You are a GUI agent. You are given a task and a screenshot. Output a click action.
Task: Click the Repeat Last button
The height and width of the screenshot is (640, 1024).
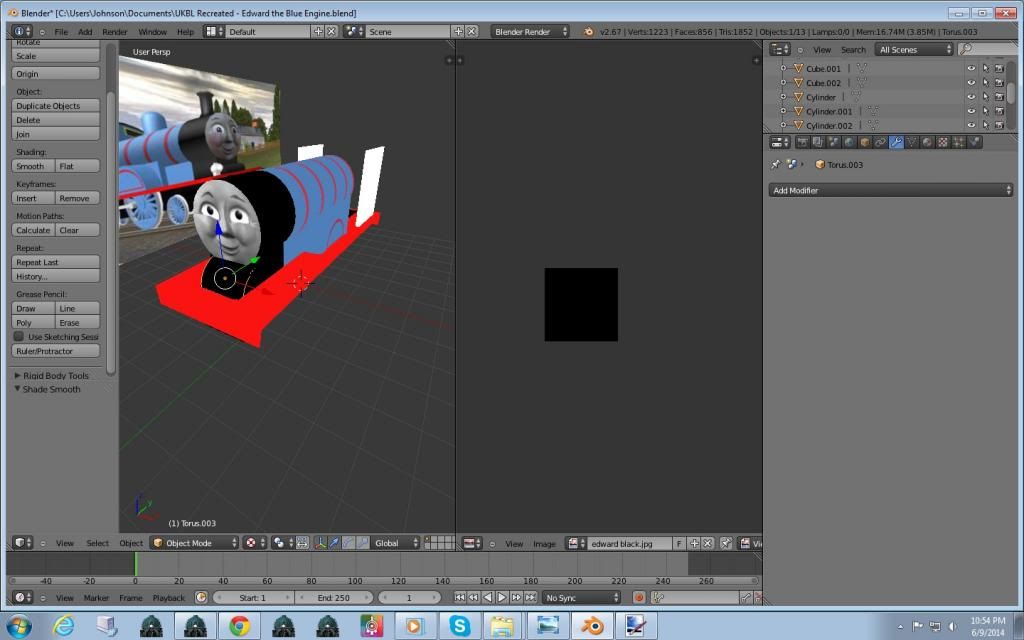coord(56,262)
